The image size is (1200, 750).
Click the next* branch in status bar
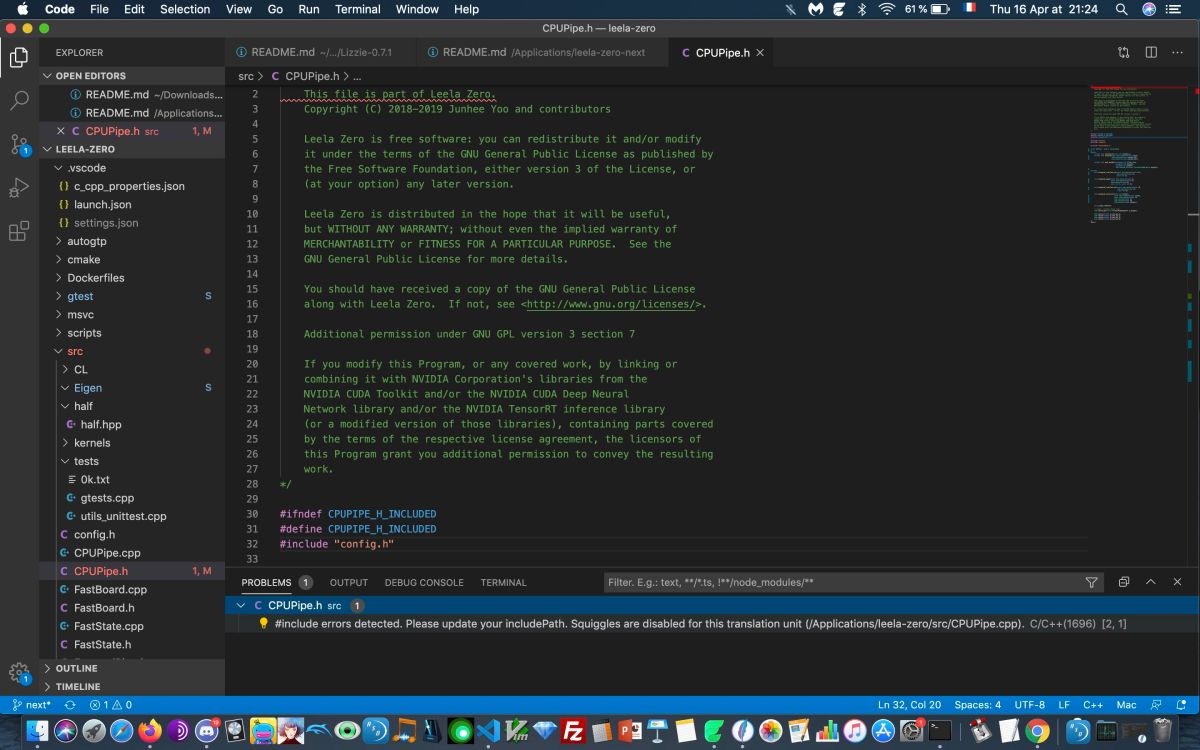click(x=32, y=705)
